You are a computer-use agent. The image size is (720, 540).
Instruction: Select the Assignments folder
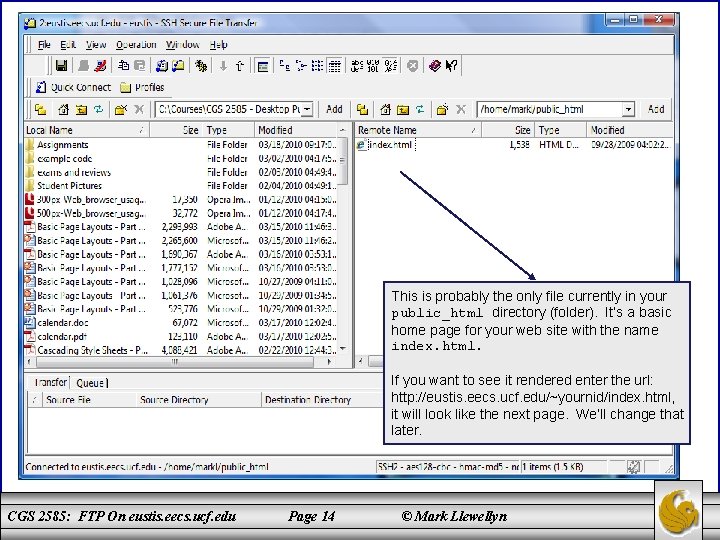[x=62, y=145]
